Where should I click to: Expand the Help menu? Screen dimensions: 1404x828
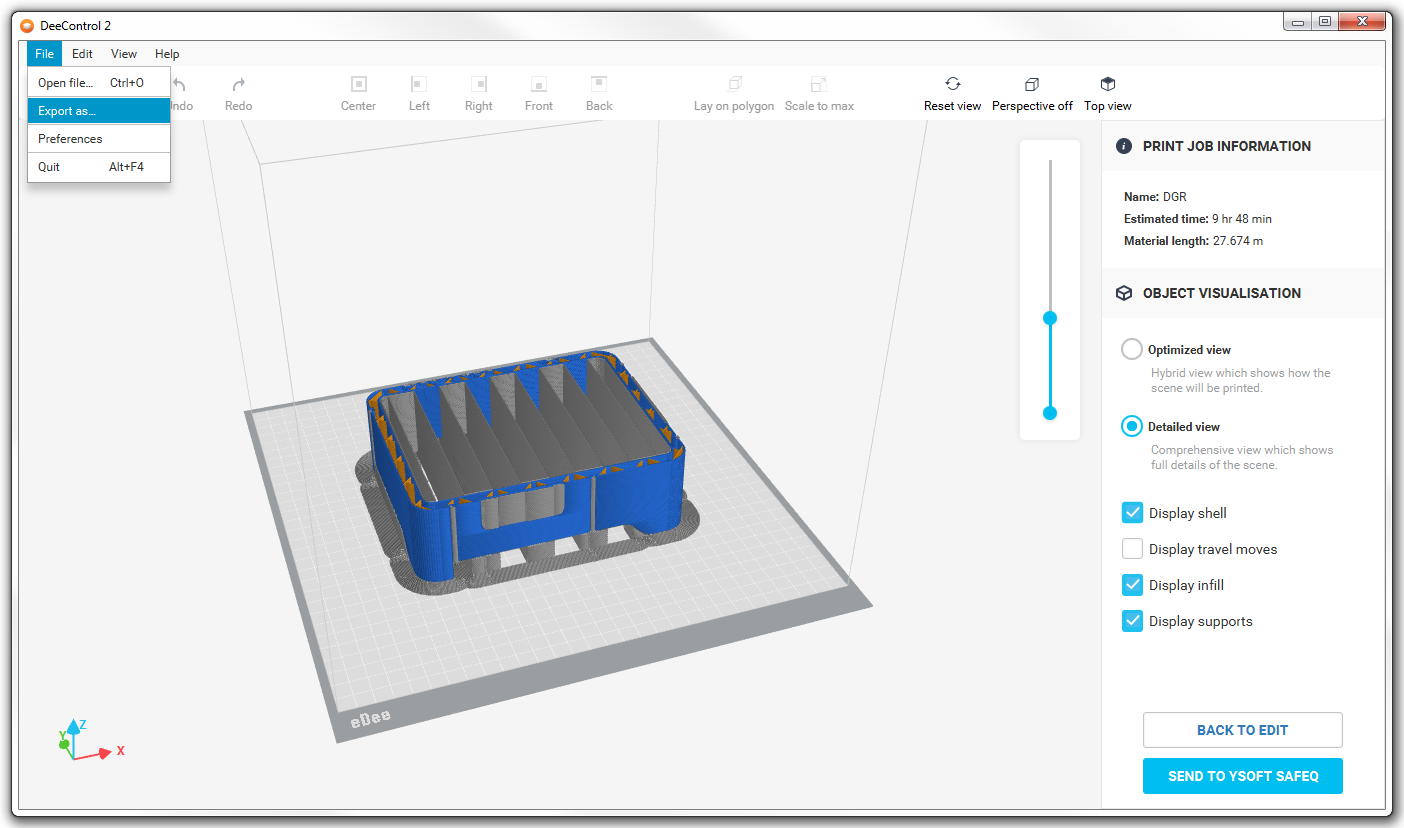167,54
